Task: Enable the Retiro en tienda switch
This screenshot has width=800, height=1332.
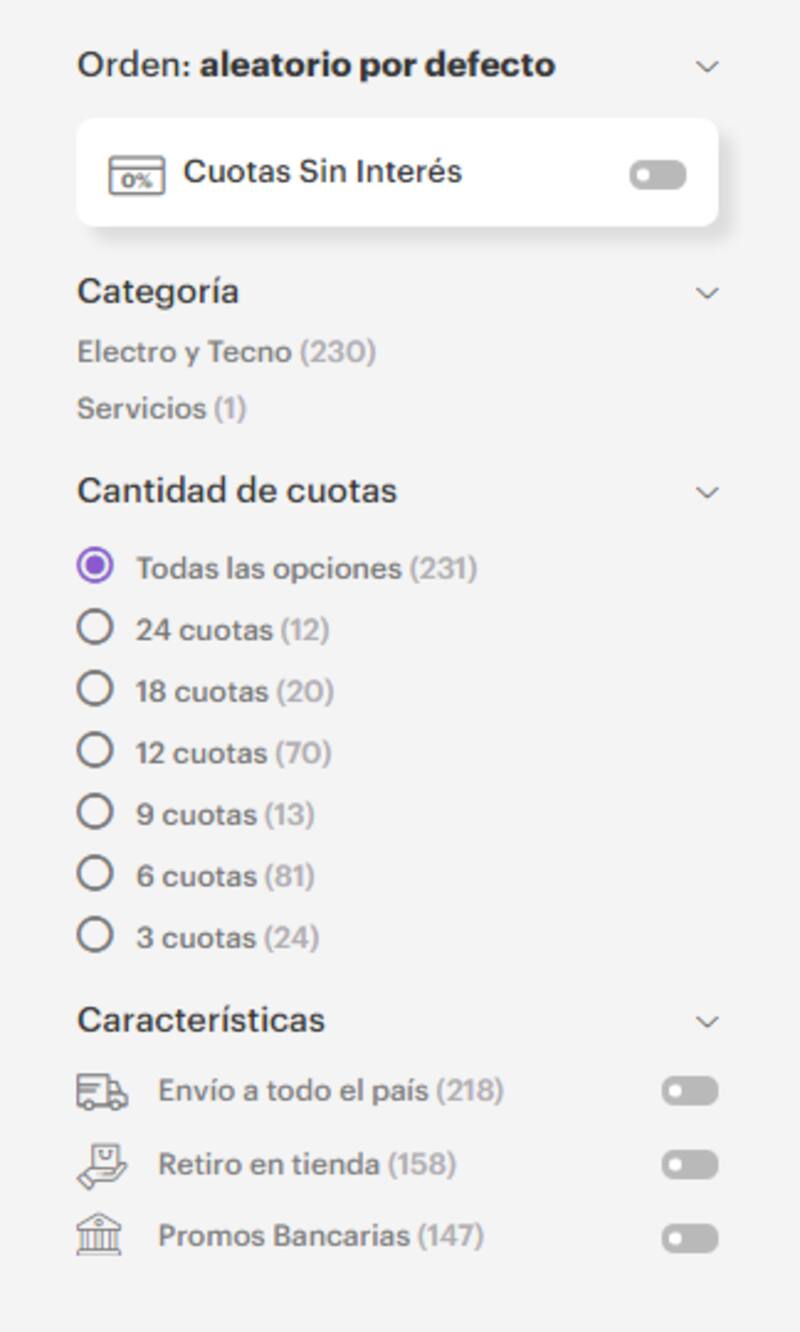Action: pyautogui.click(x=688, y=1163)
